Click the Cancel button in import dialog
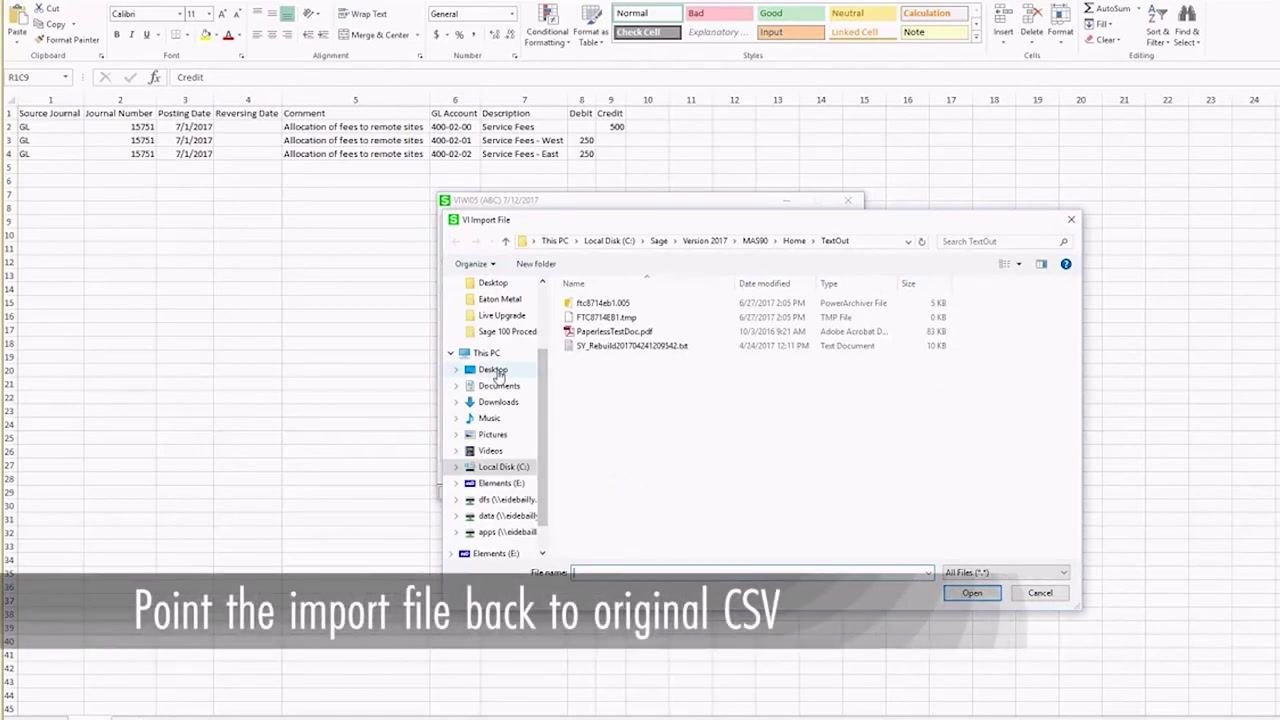The height and width of the screenshot is (720, 1280). pos(1040,593)
